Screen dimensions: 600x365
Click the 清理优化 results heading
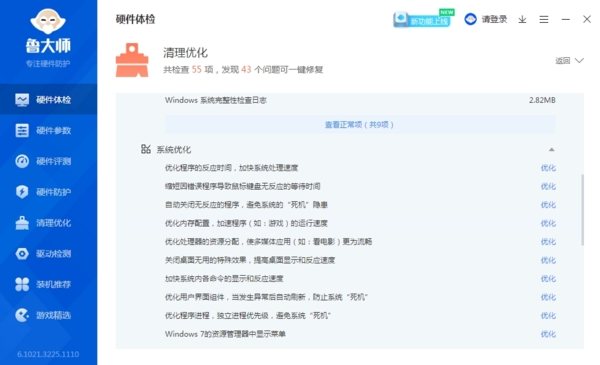pyautogui.click(x=186, y=53)
